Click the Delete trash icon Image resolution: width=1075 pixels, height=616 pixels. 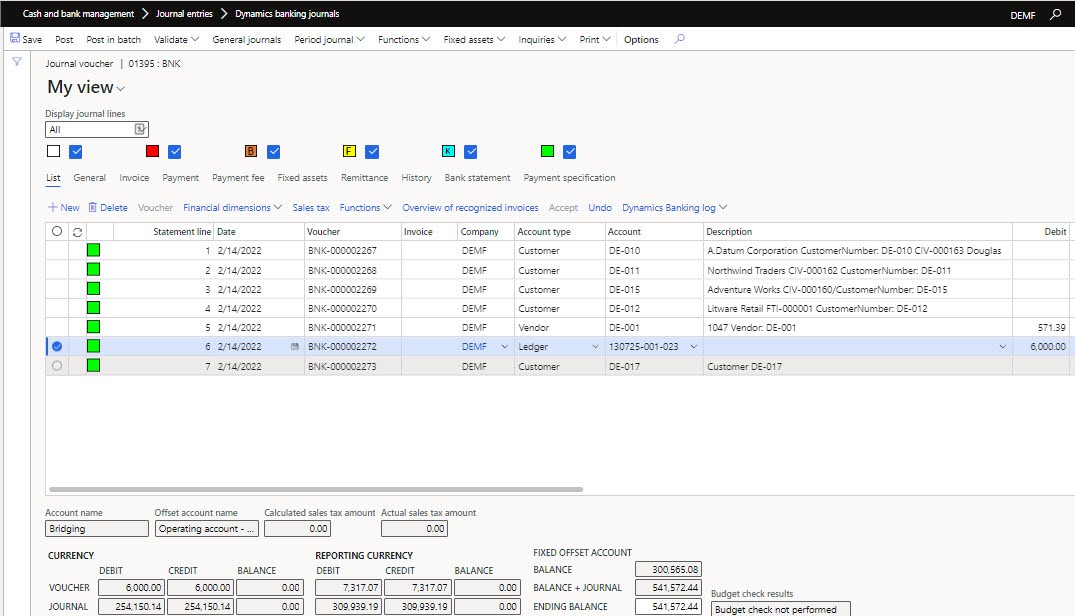[x=93, y=208]
